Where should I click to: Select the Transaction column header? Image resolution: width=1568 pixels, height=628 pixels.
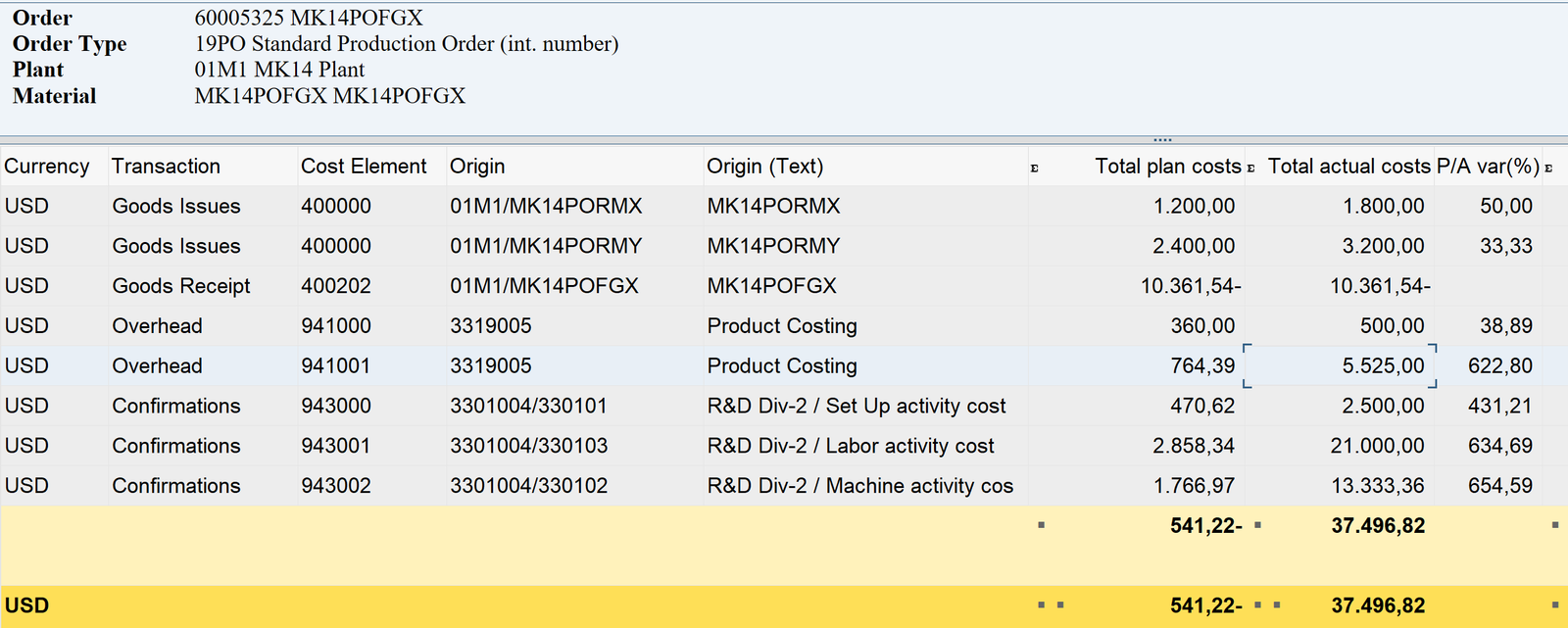click(166, 167)
